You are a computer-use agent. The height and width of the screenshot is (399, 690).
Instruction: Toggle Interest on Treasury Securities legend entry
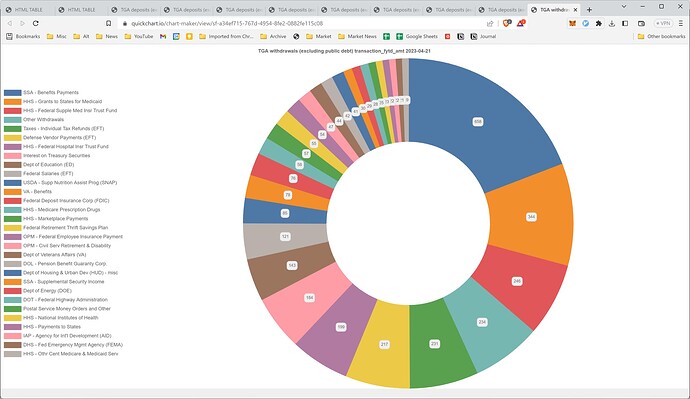(47, 156)
